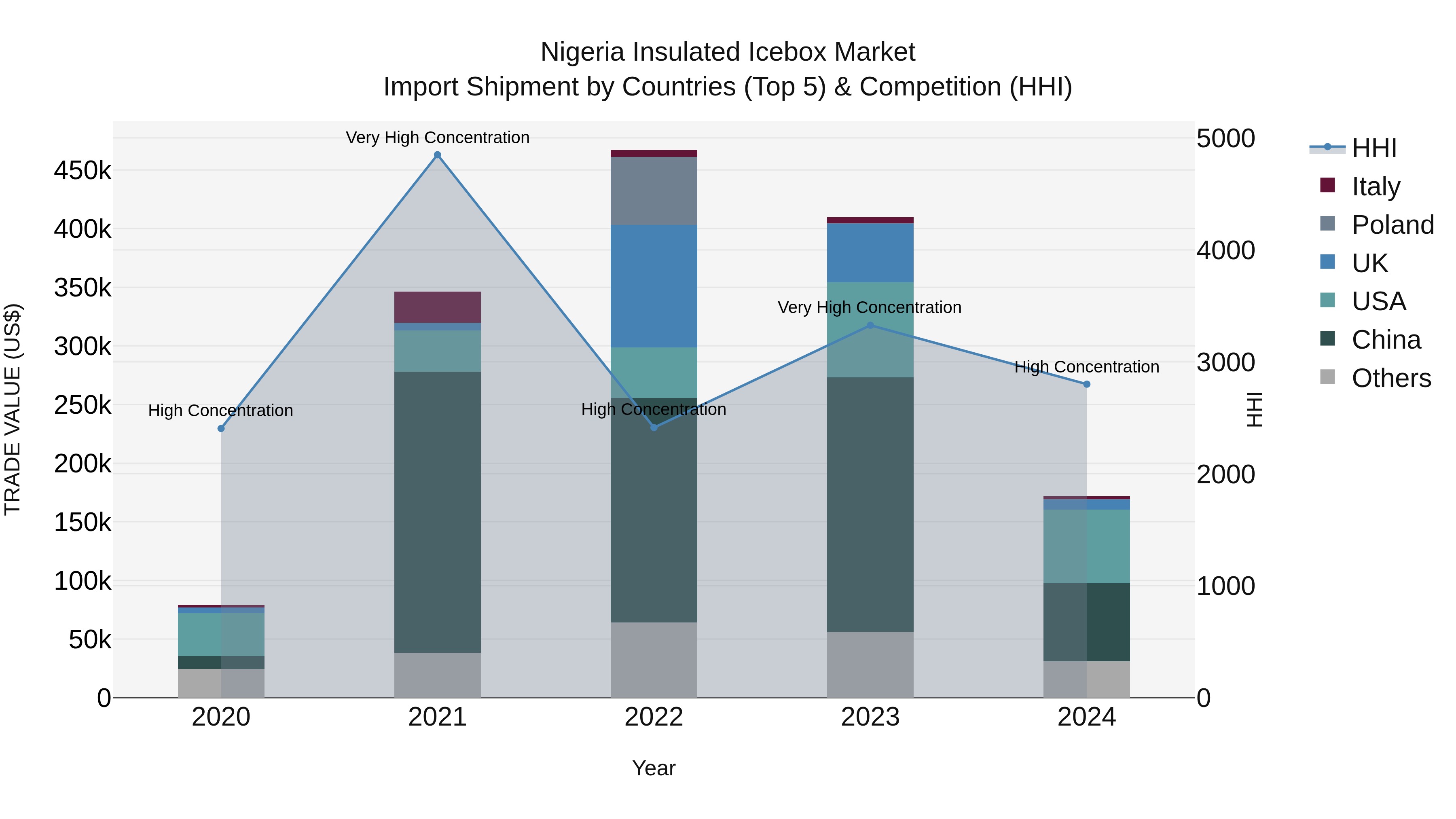
Task: Toggle the USA legend entry
Action: click(x=1363, y=301)
